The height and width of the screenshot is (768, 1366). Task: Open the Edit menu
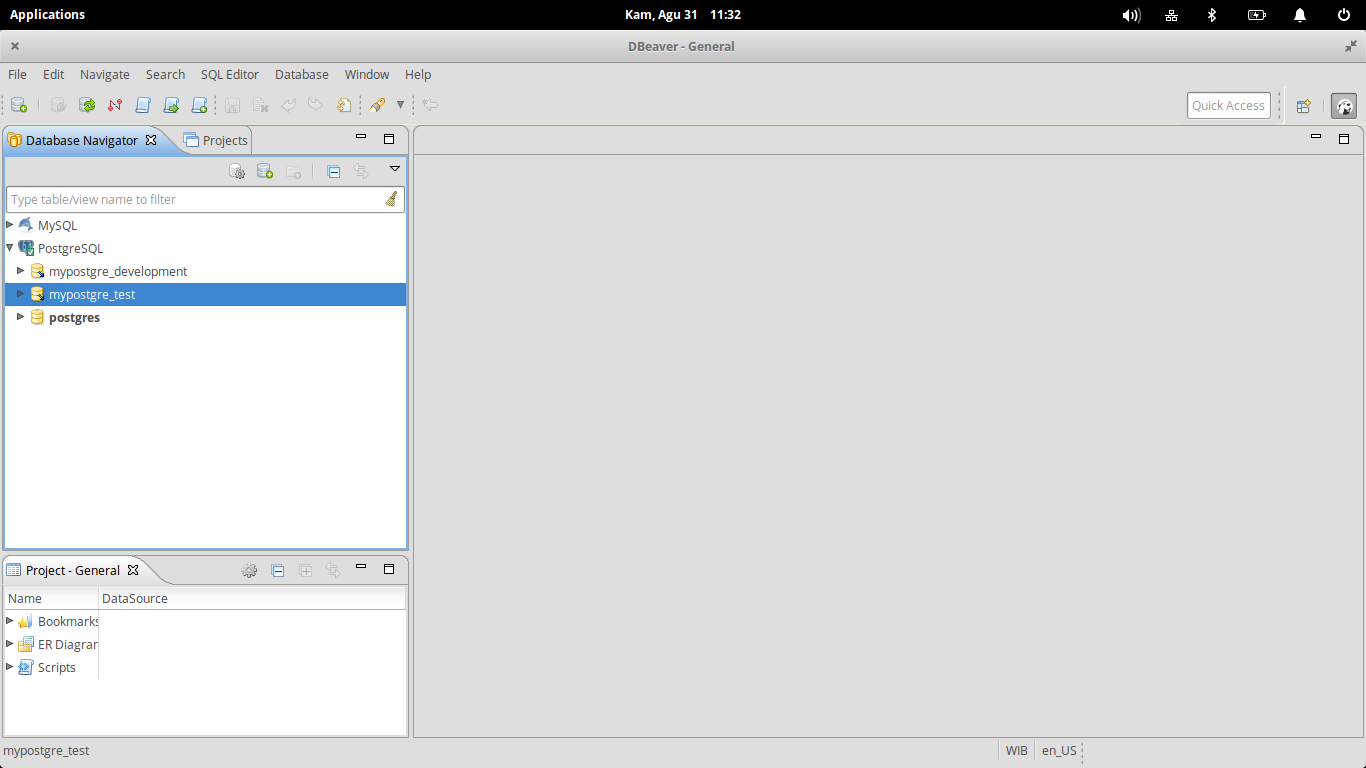coord(53,74)
